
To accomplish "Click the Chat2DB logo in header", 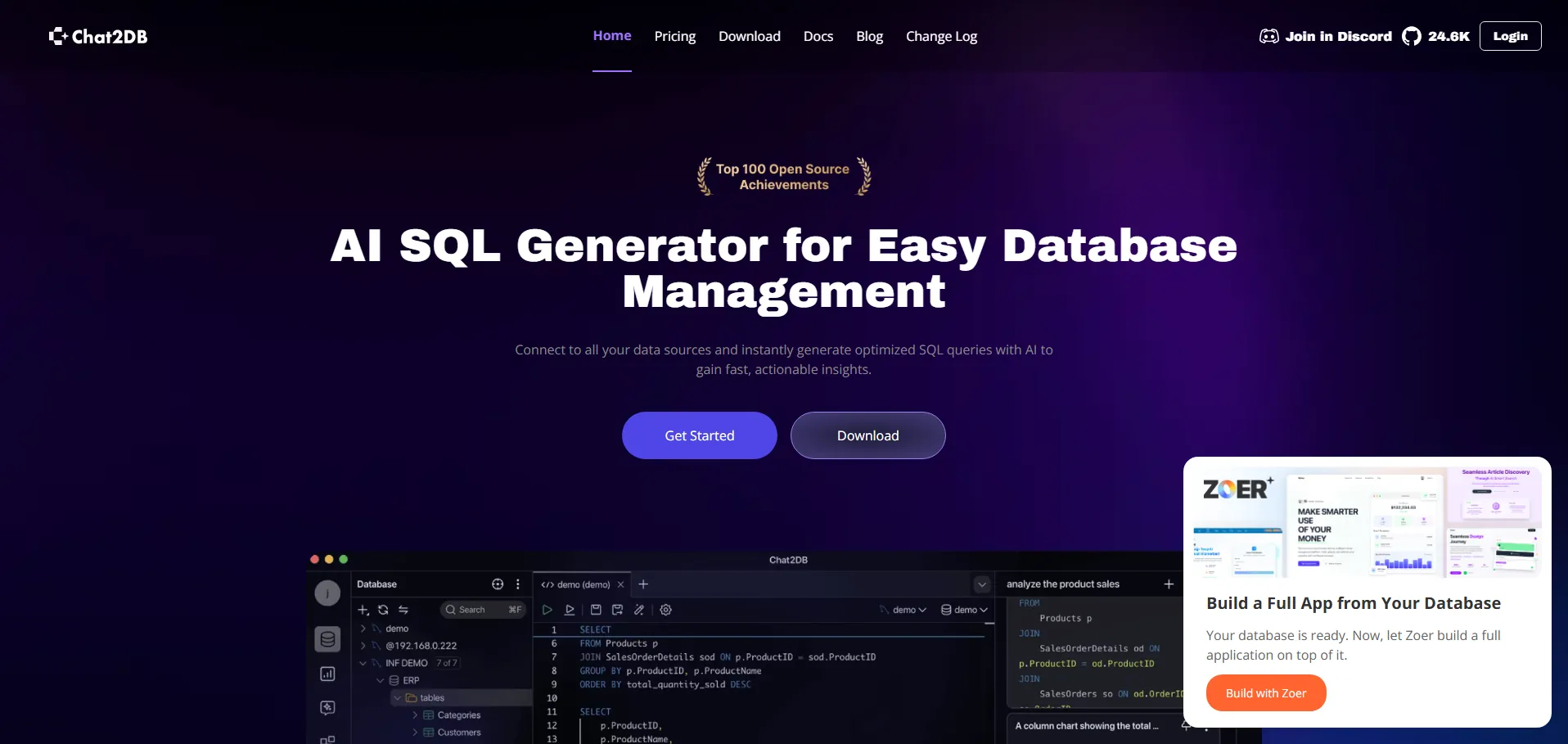I will (98, 36).
